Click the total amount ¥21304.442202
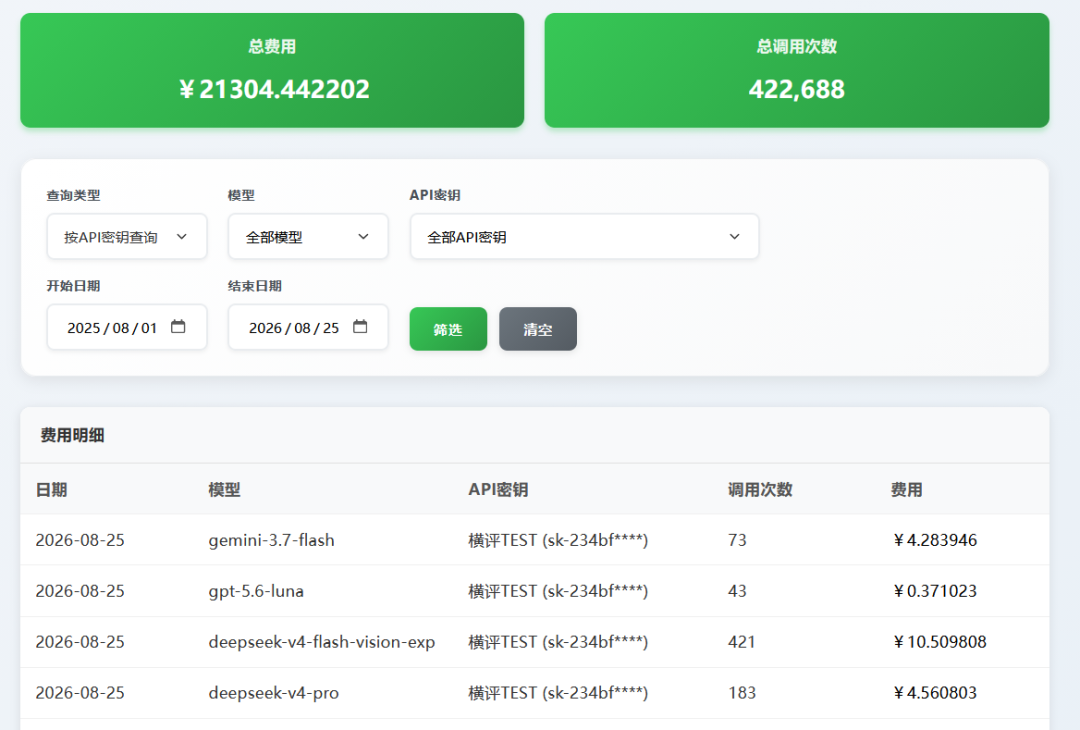 pyautogui.click(x=274, y=90)
